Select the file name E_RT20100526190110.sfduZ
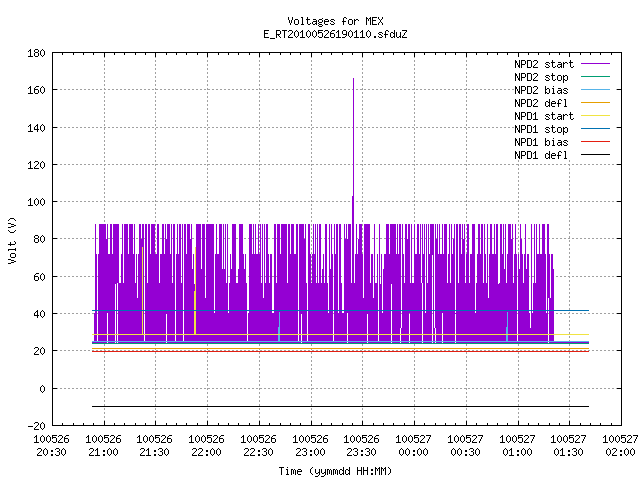This screenshot has width=640, height=480. click(335, 34)
